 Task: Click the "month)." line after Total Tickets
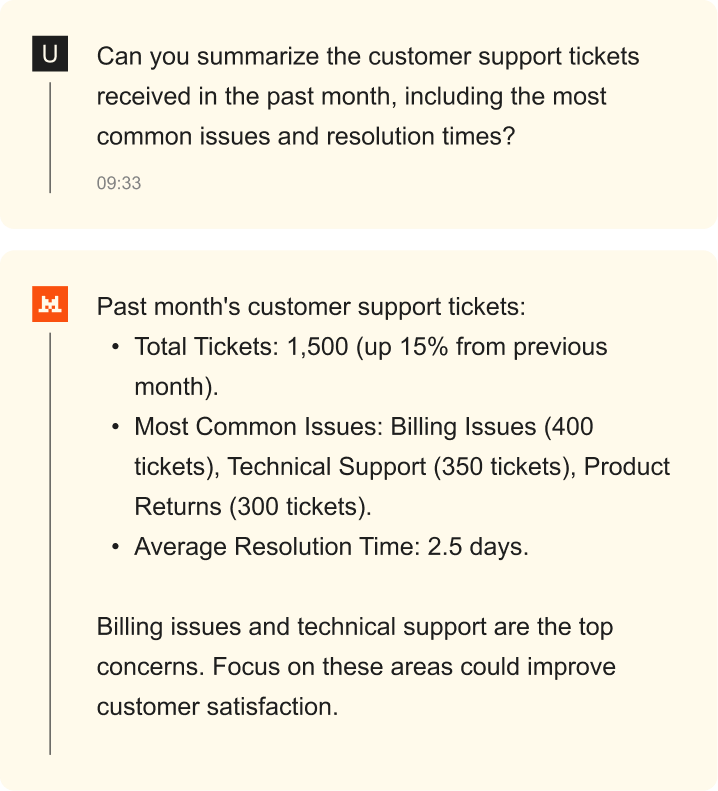[176, 387]
